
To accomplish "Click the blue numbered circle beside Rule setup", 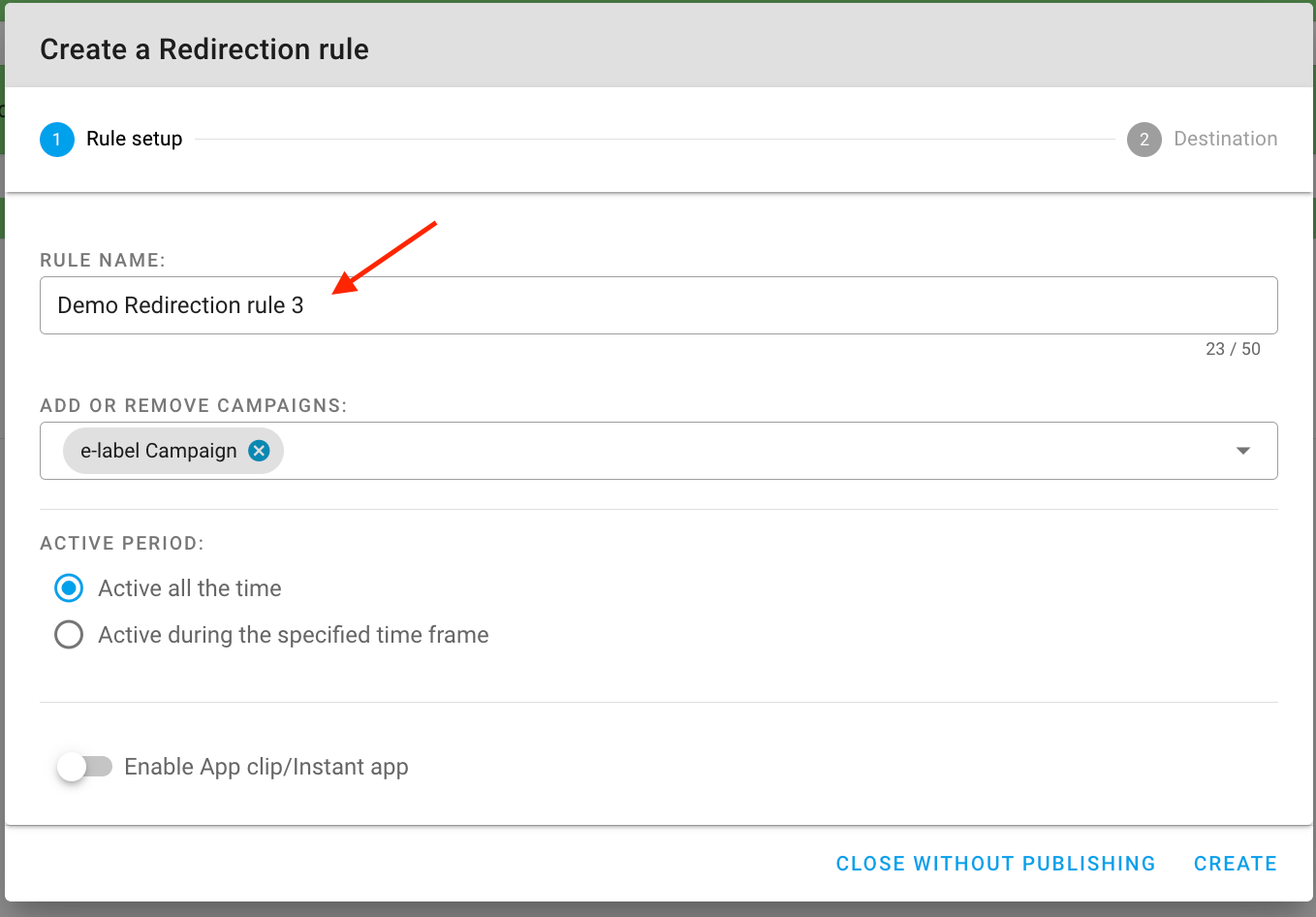I will (56, 139).
